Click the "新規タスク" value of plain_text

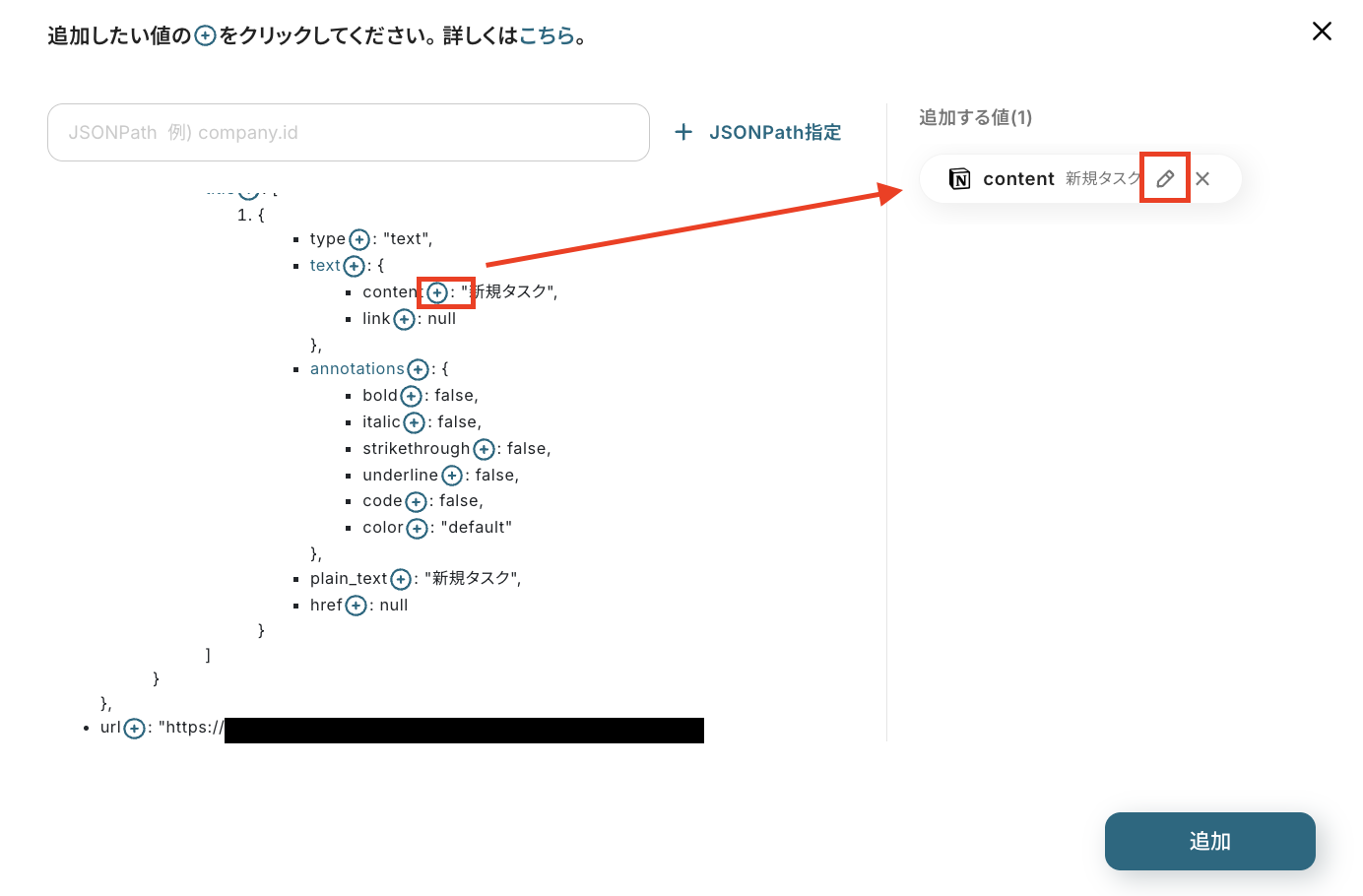[472, 578]
